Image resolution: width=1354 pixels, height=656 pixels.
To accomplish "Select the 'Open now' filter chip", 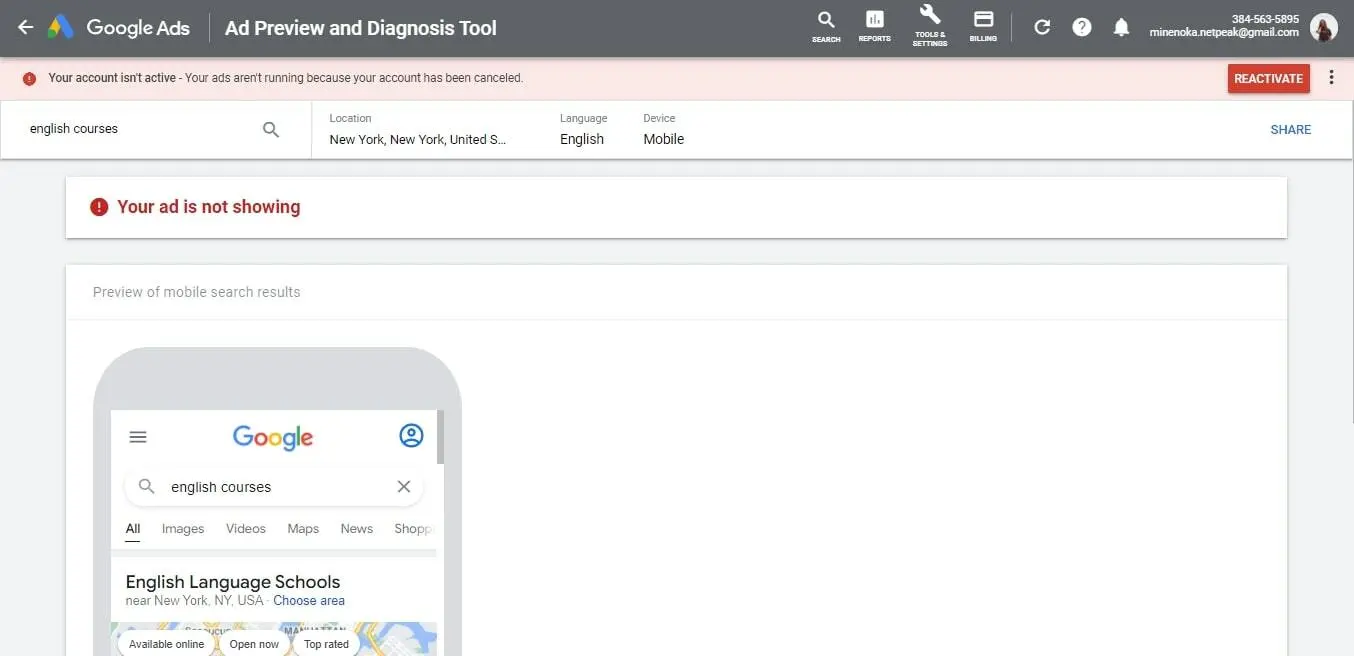I will pos(254,644).
